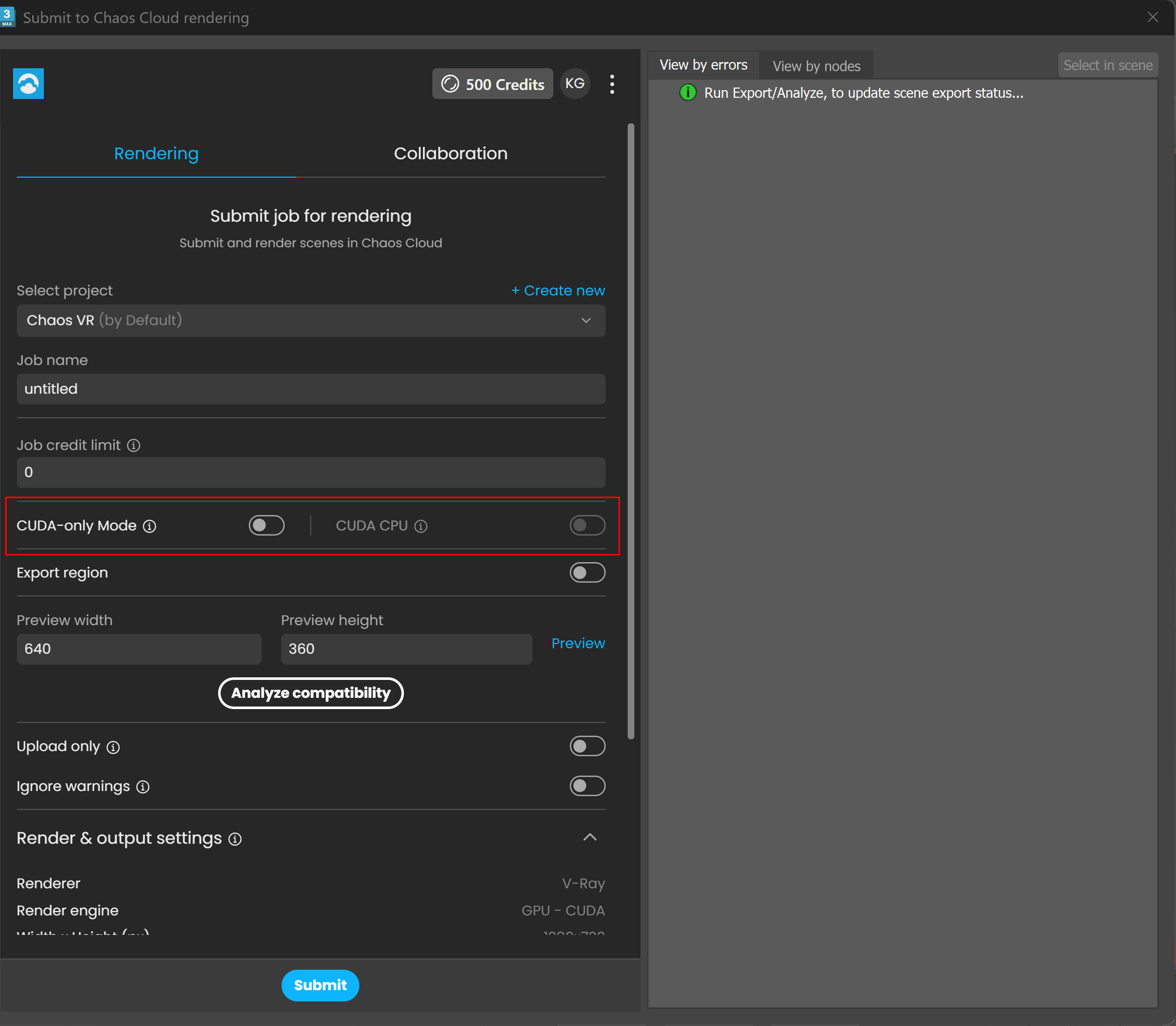Screen dimensions: 1176x1026
Task: Click the left panel vertical scrollbar
Action: (x=631, y=432)
